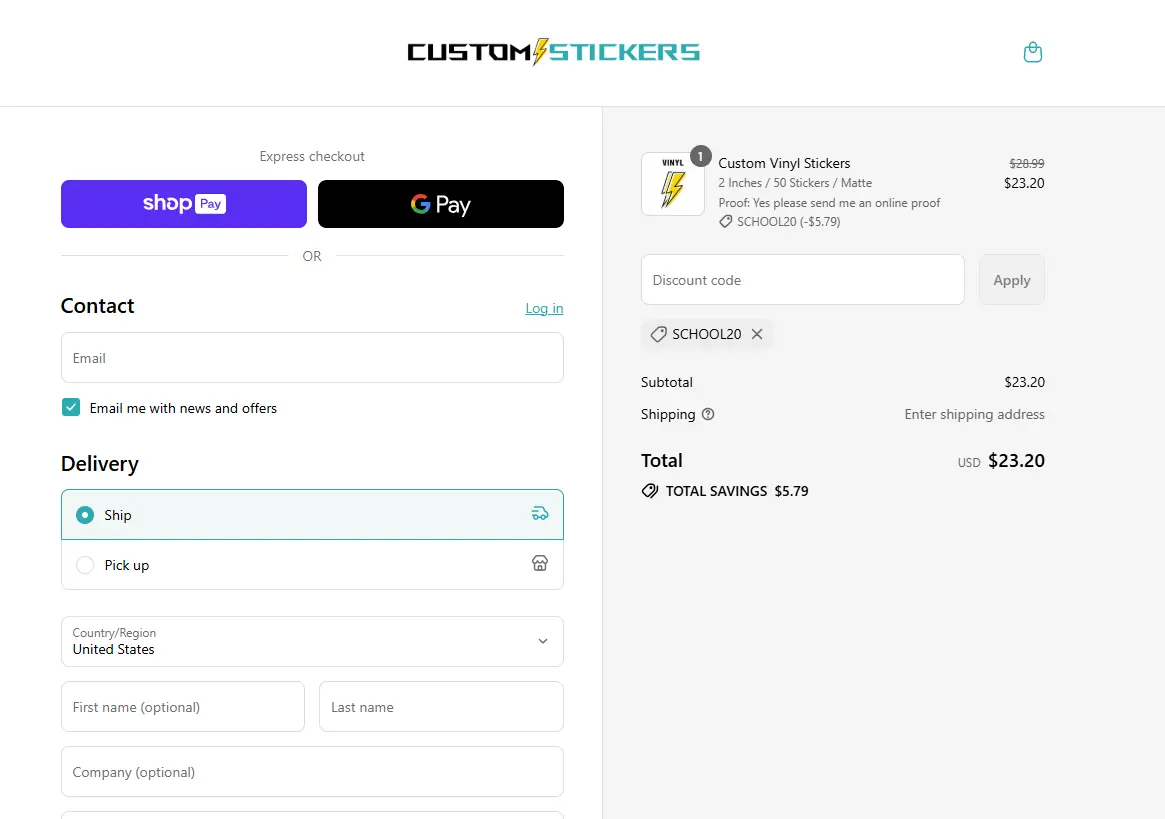Click the shipping help question mark icon
1165x819 pixels.
pos(708,414)
